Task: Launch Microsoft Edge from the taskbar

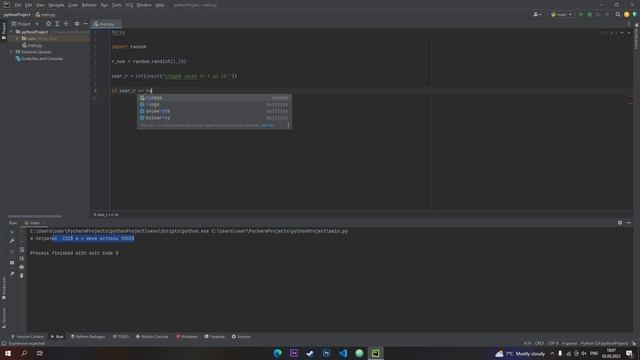Action: point(278,353)
